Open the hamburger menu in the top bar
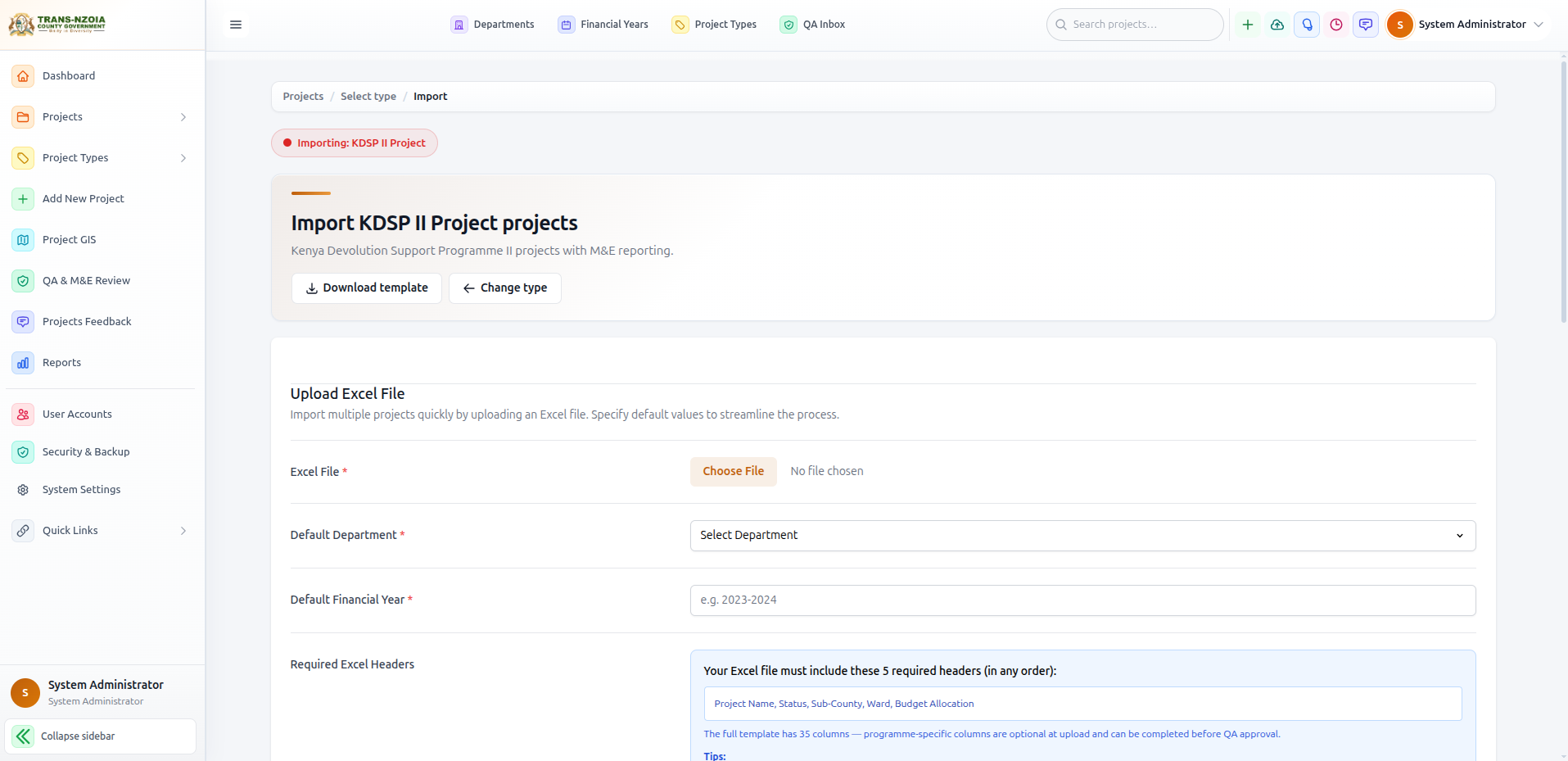 (x=236, y=25)
